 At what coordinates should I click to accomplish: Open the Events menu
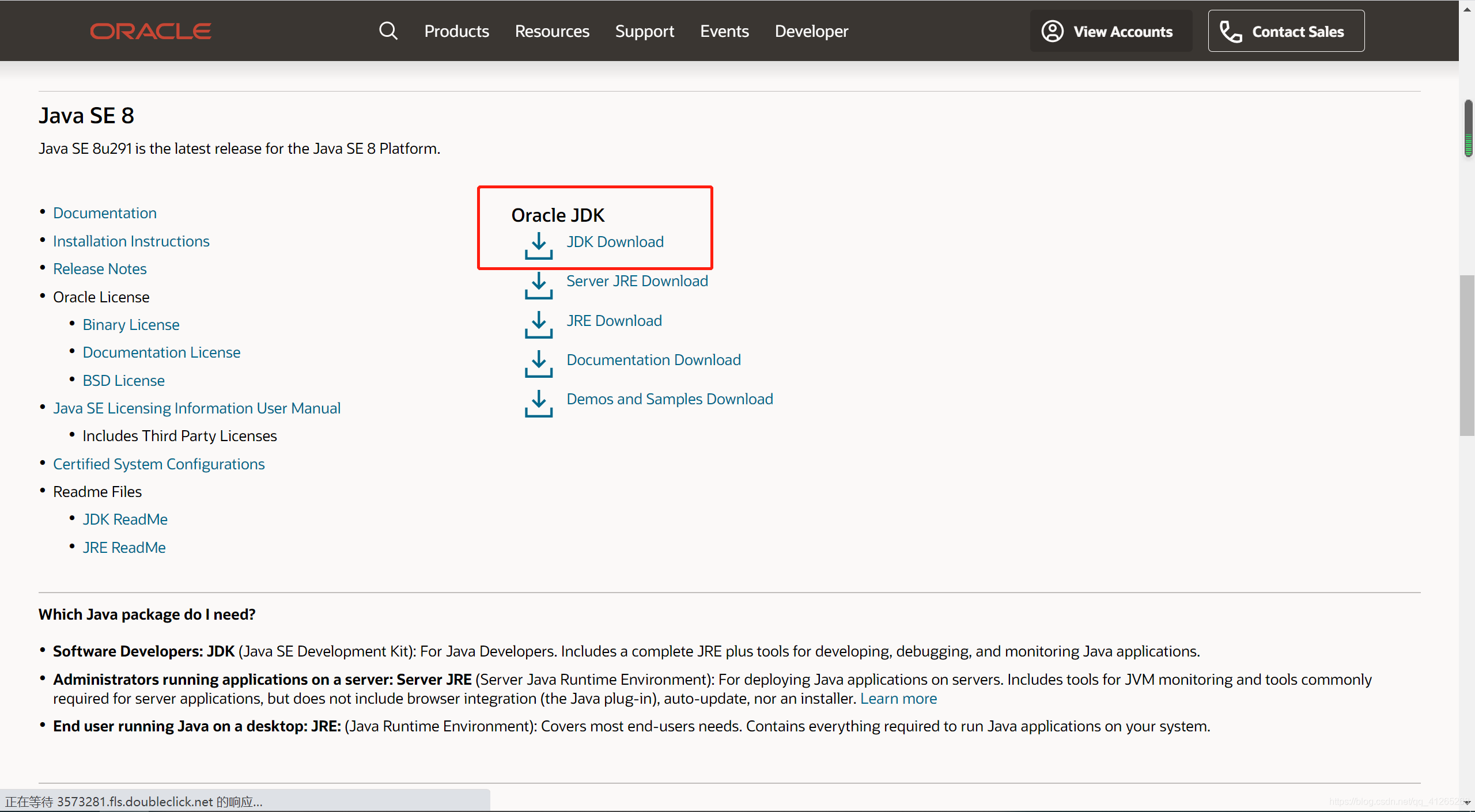tap(724, 31)
